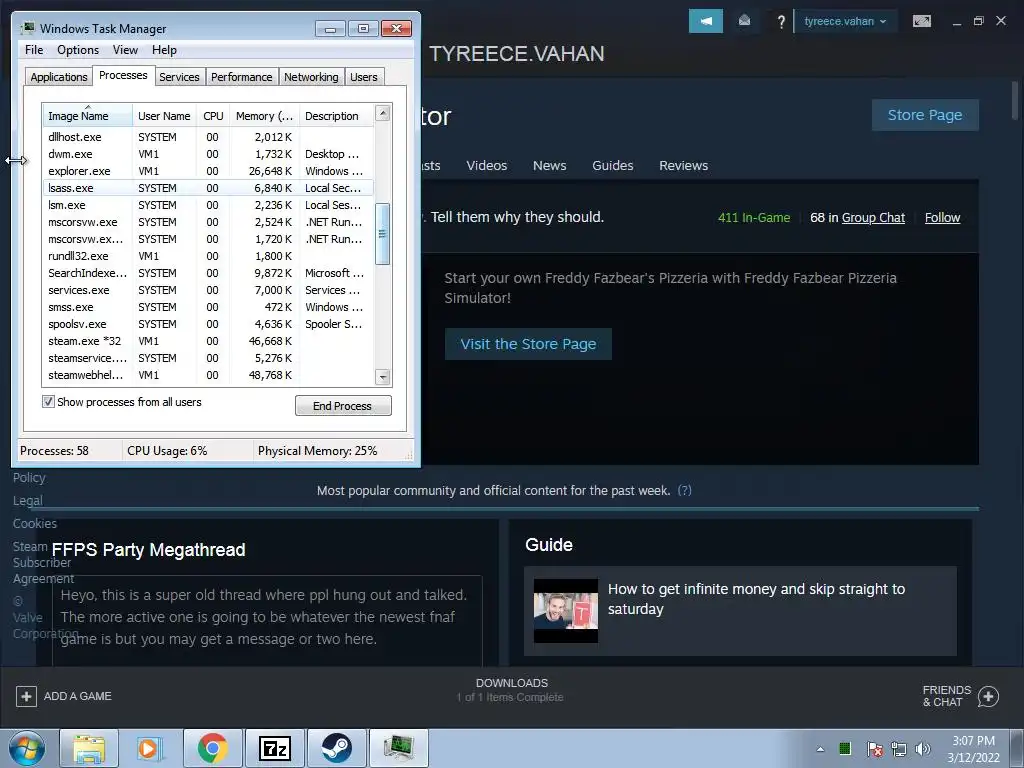Select the services.exe process row
1024x768 pixels.
[208, 290]
